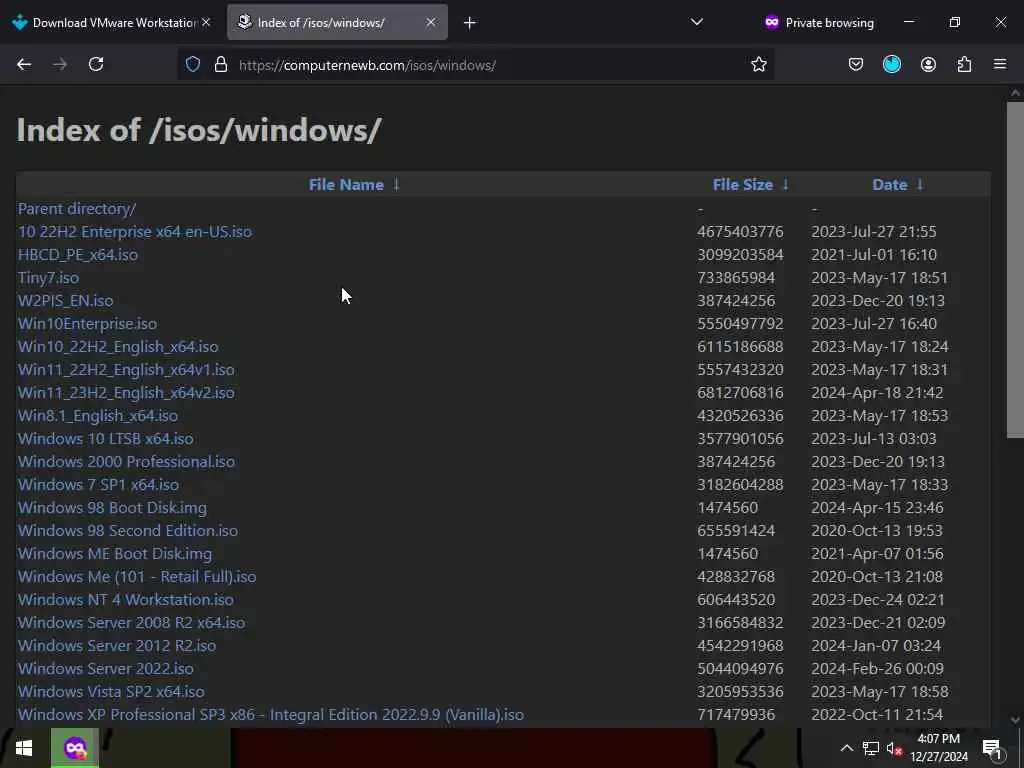1024x768 pixels.
Task: View site security padlock info
Action: pyautogui.click(x=221, y=64)
